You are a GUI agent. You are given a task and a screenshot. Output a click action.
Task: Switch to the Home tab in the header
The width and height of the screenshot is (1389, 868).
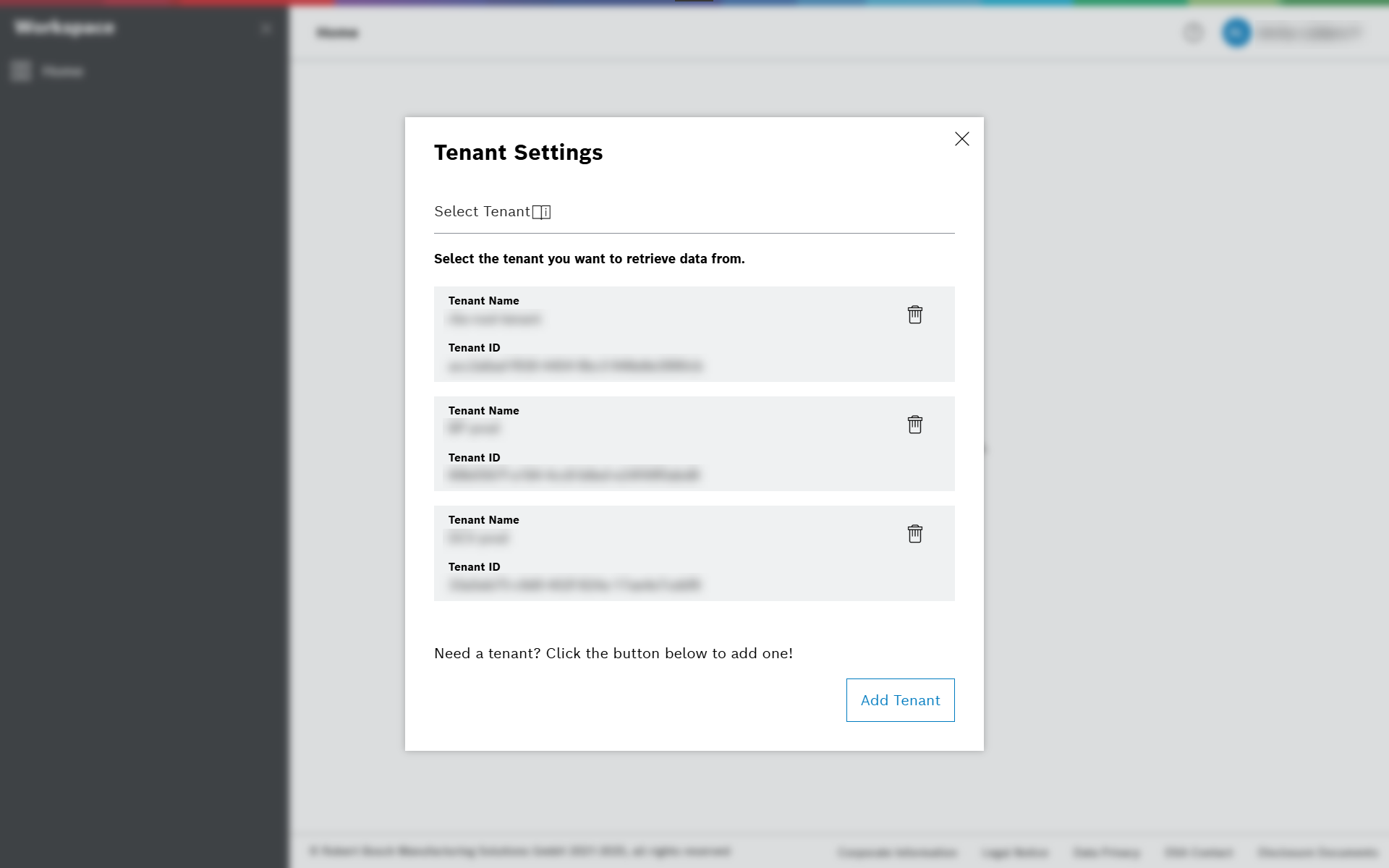click(337, 33)
